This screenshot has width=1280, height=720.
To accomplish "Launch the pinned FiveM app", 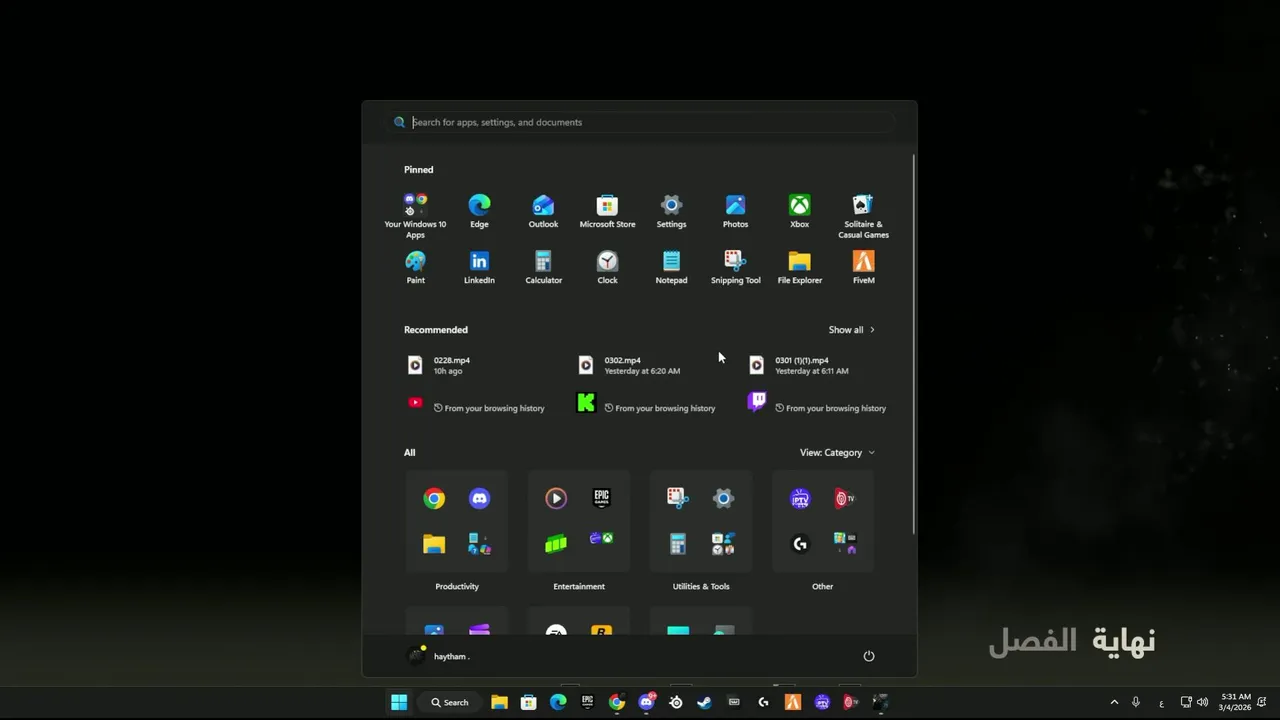I will (863, 268).
